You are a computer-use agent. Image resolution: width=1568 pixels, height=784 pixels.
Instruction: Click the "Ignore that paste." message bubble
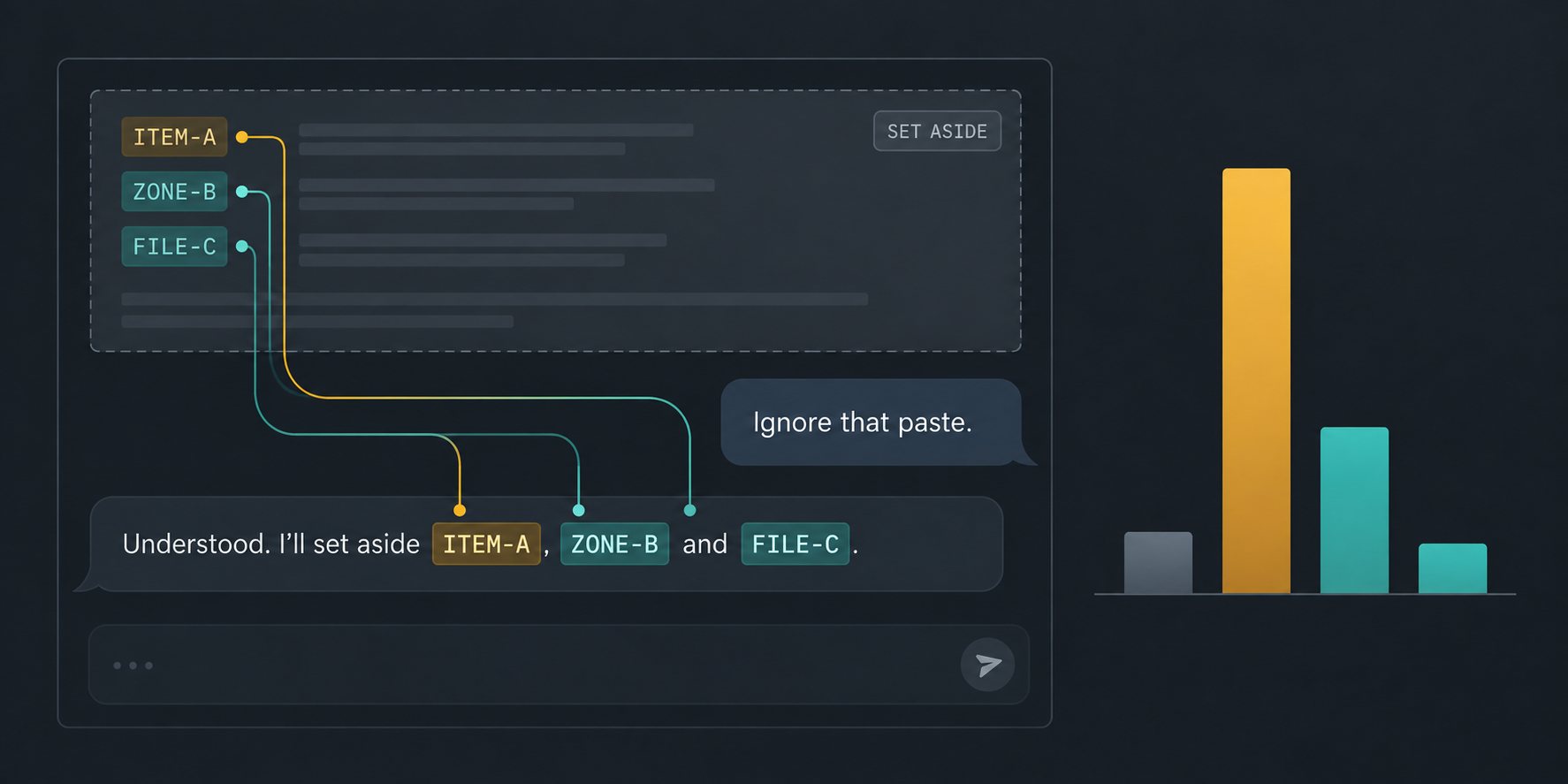pyautogui.click(x=871, y=422)
